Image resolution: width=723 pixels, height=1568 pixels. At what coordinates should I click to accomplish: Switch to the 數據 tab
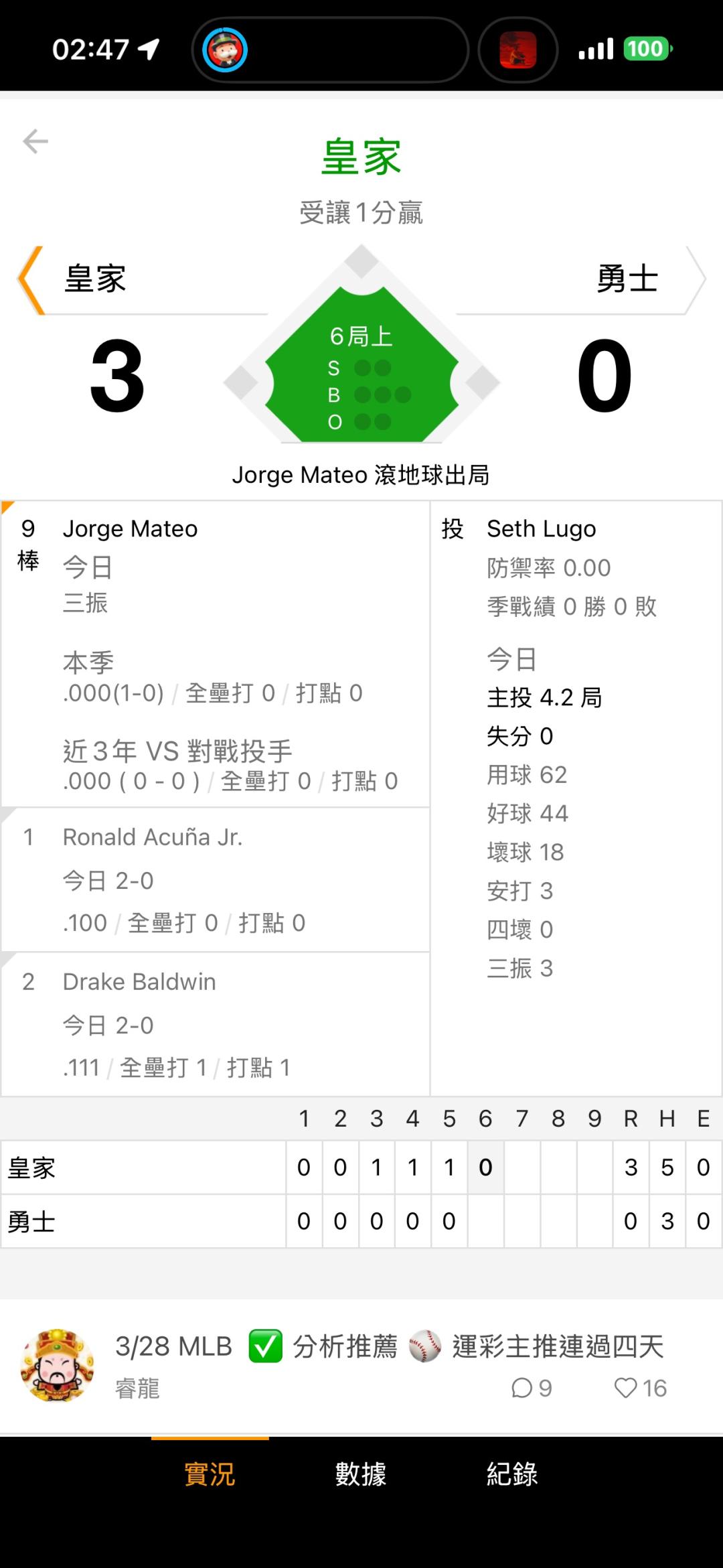coord(361,1474)
